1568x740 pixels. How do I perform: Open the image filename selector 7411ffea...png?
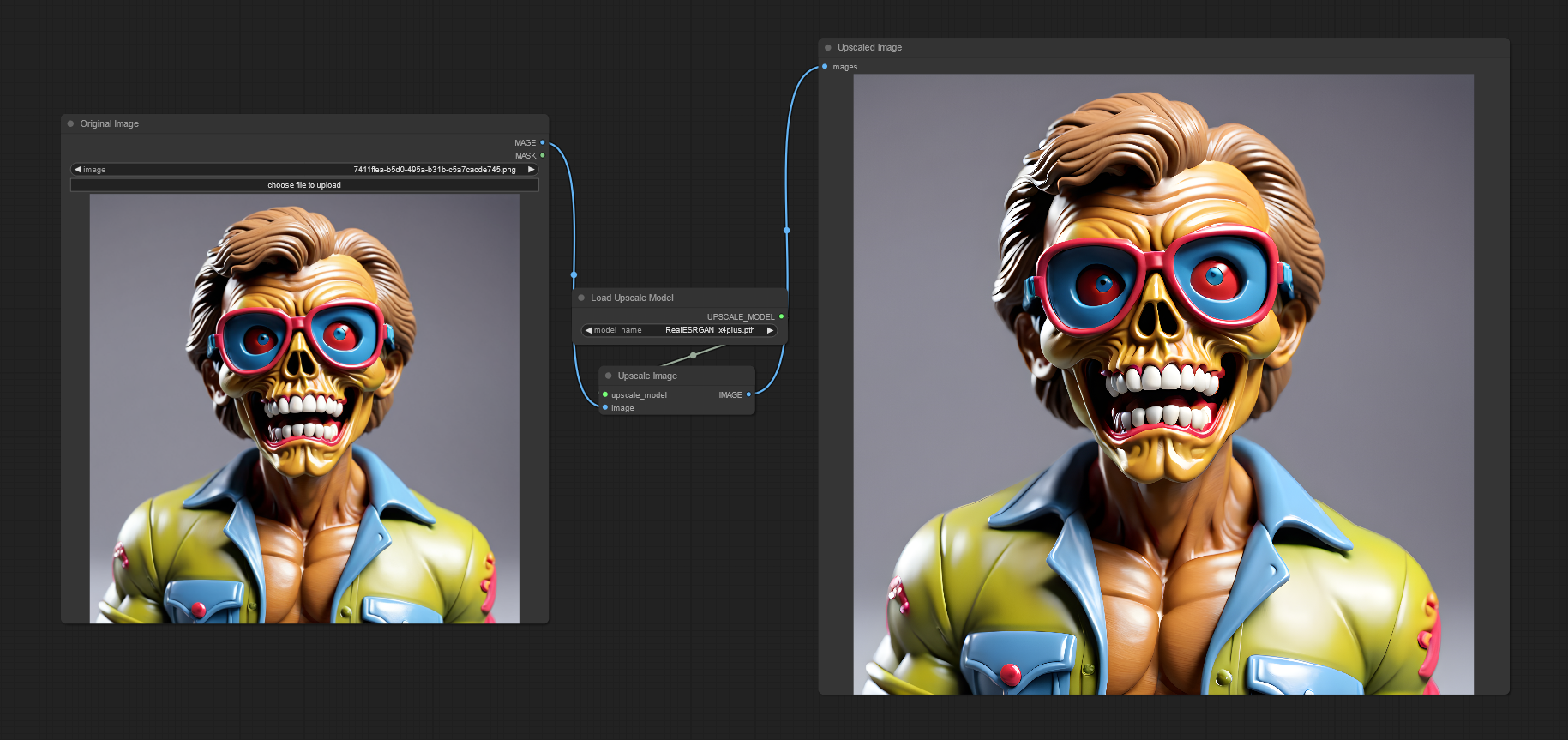(304, 170)
